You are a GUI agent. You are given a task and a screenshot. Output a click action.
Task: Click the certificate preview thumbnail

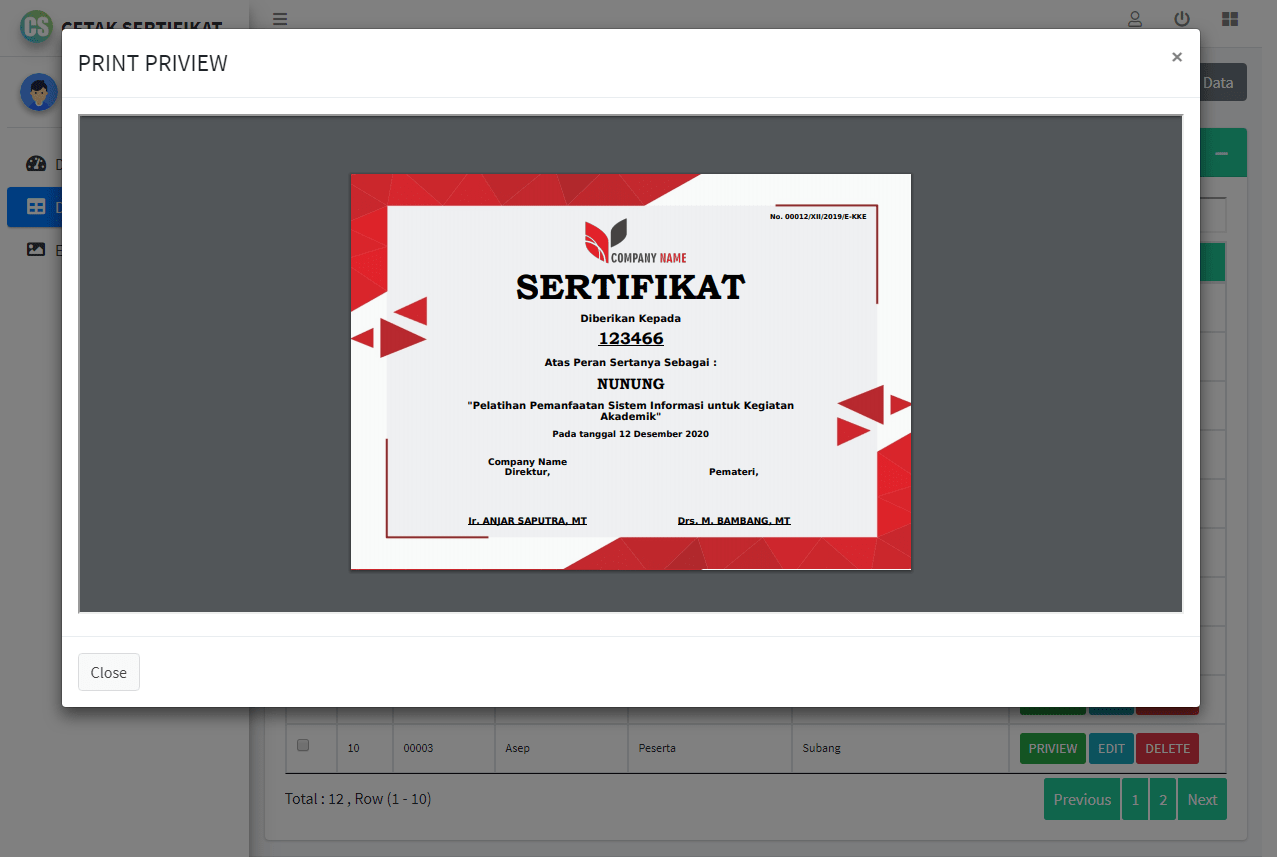click(x=630, y=371)
